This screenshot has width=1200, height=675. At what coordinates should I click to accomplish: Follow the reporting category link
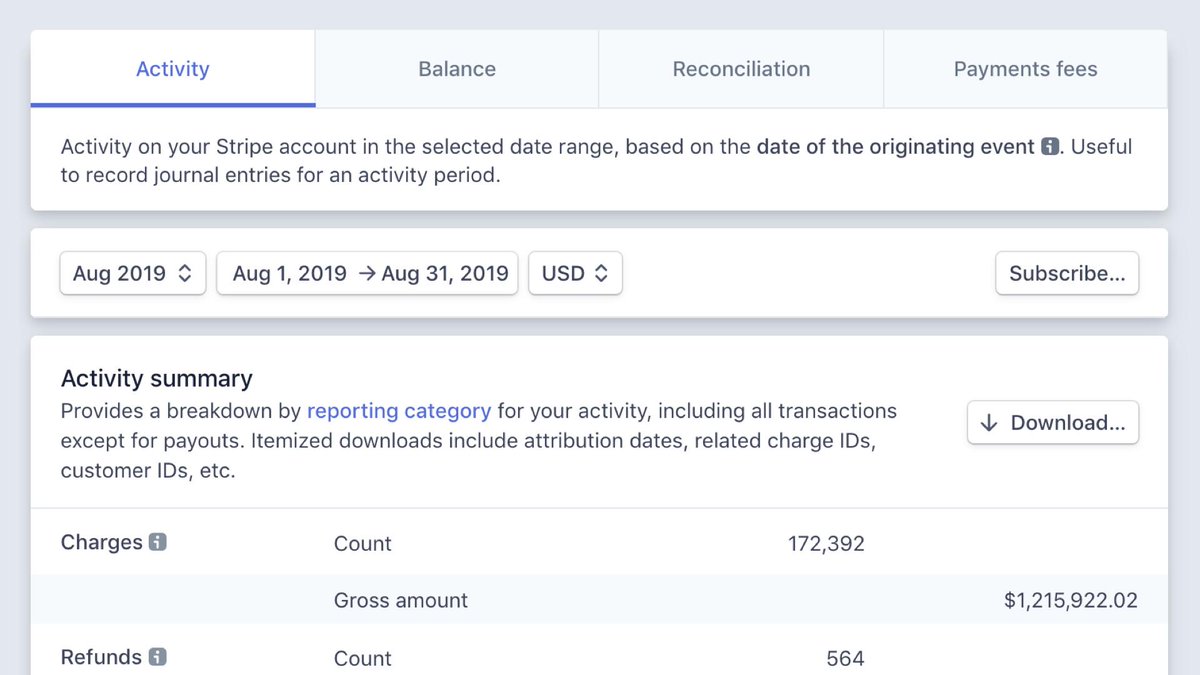pyautogui.click(x=399, y=410)
